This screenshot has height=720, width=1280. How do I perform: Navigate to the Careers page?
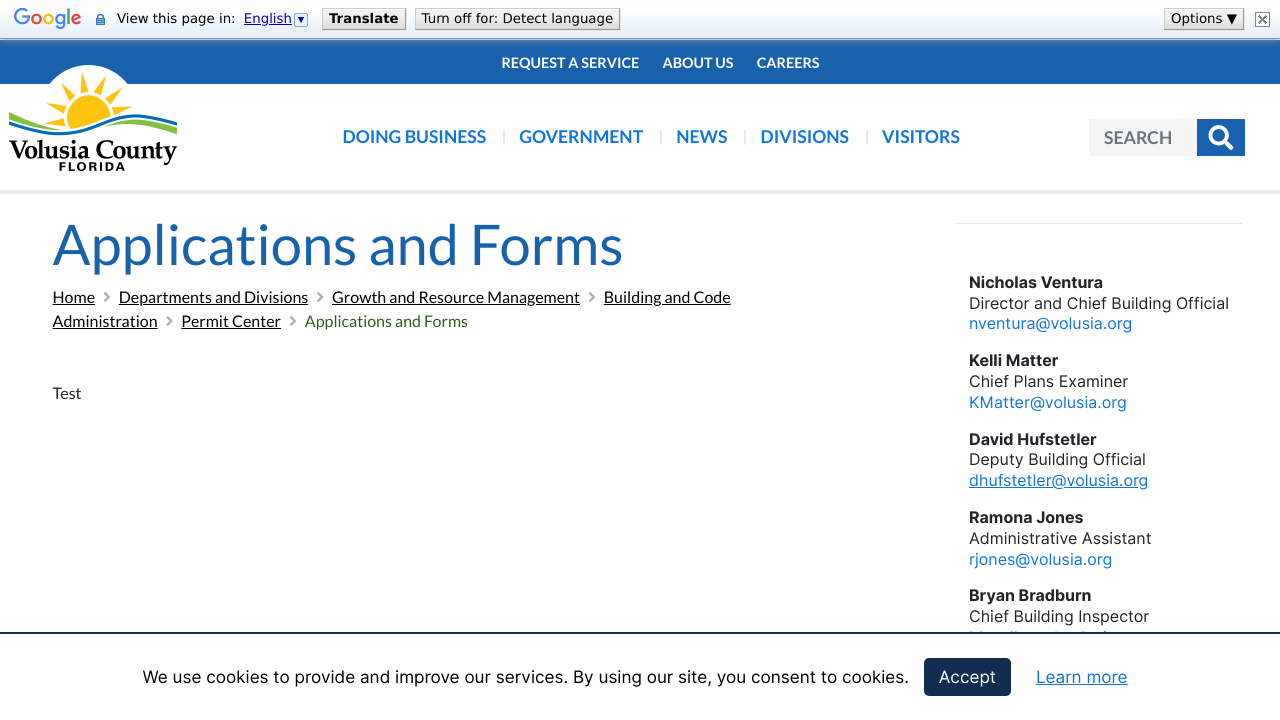pos(787,63)
